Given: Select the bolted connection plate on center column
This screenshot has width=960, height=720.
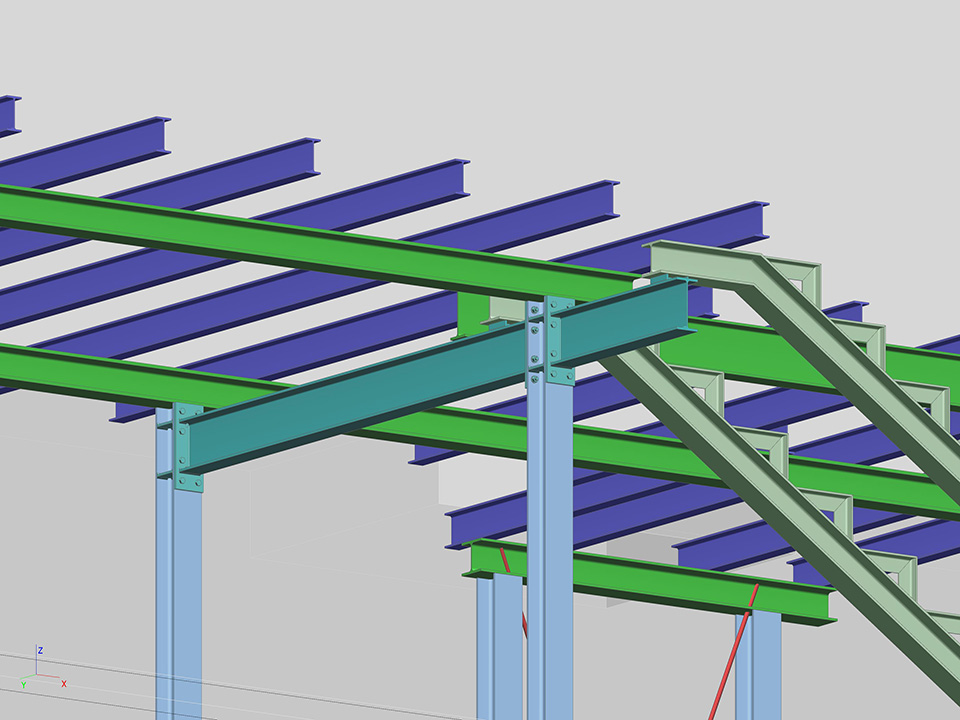Looking at the screenshot, I should tap(540, 342).
